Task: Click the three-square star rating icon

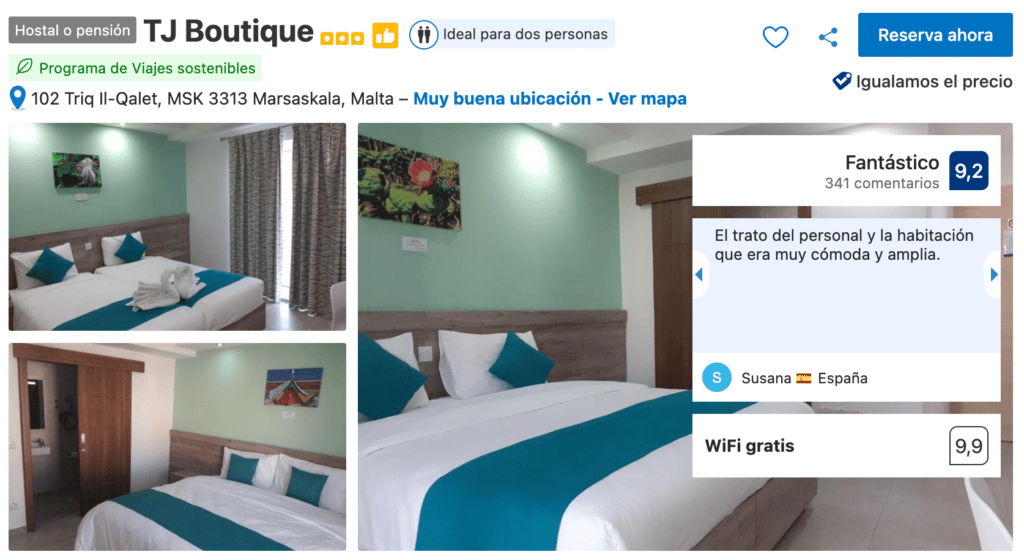Action: [342, 39]
